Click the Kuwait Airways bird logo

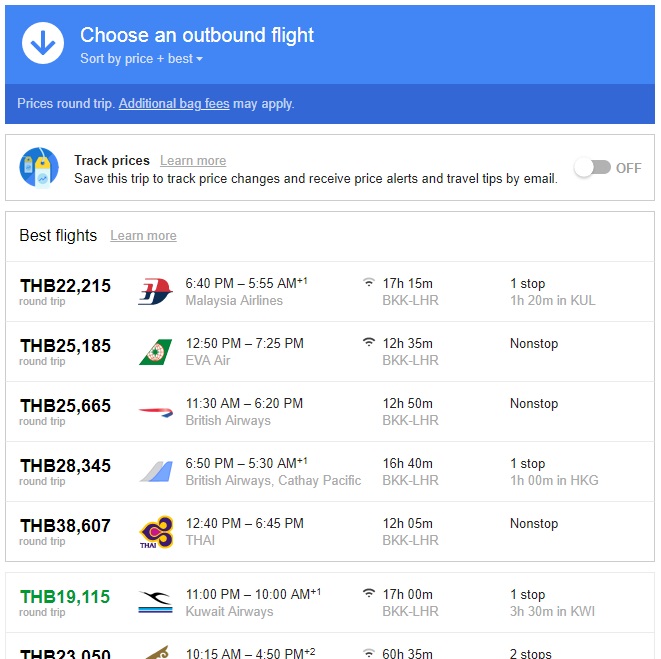[155, 602]
